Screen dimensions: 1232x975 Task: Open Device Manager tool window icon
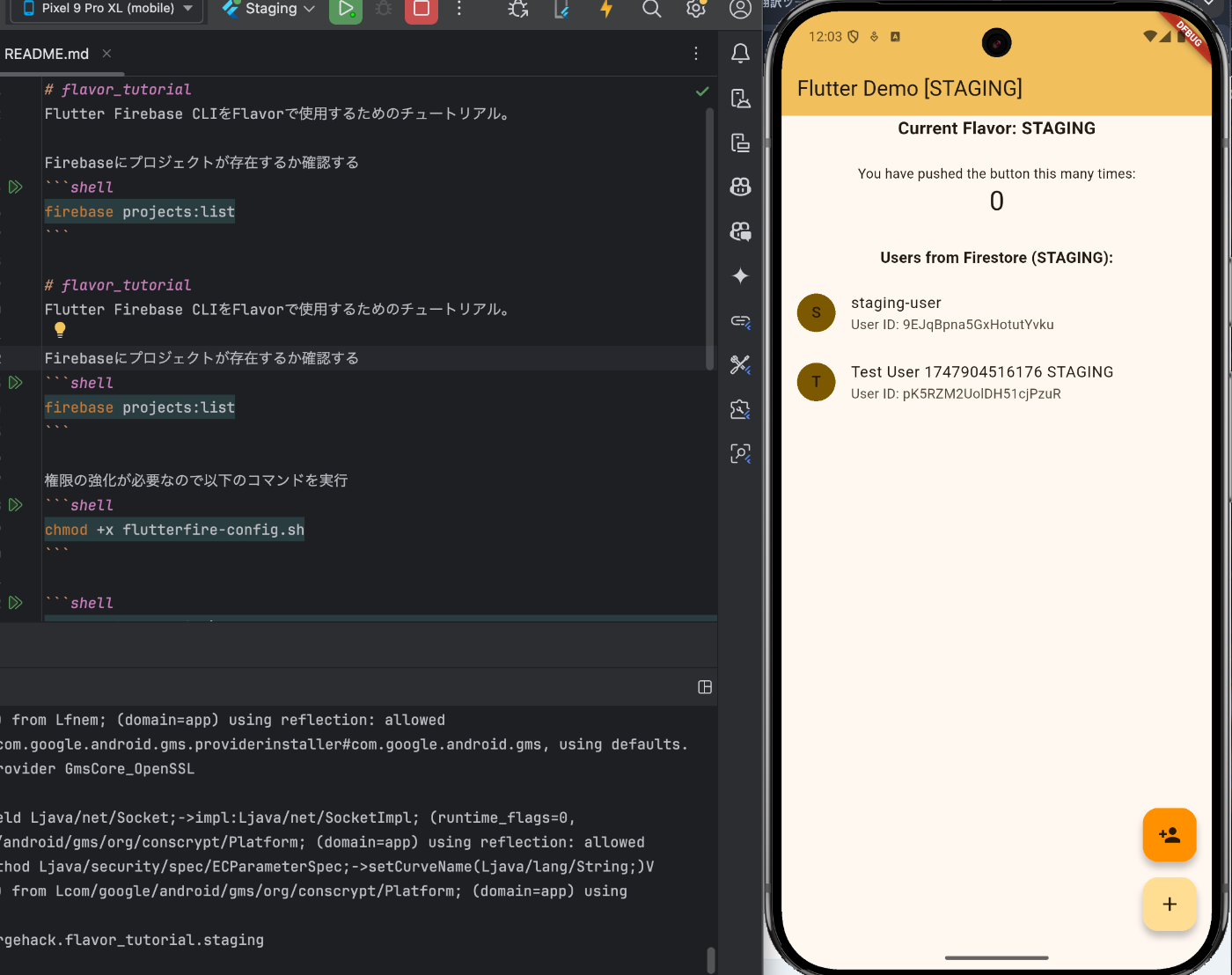point(741,98)
